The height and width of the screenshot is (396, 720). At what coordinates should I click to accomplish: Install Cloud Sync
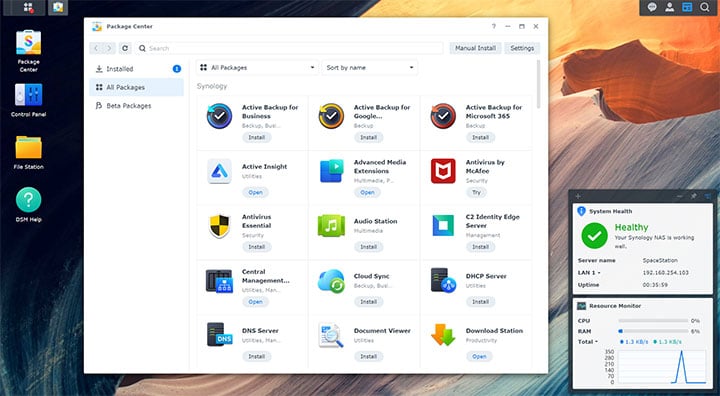tap(368, 302)
